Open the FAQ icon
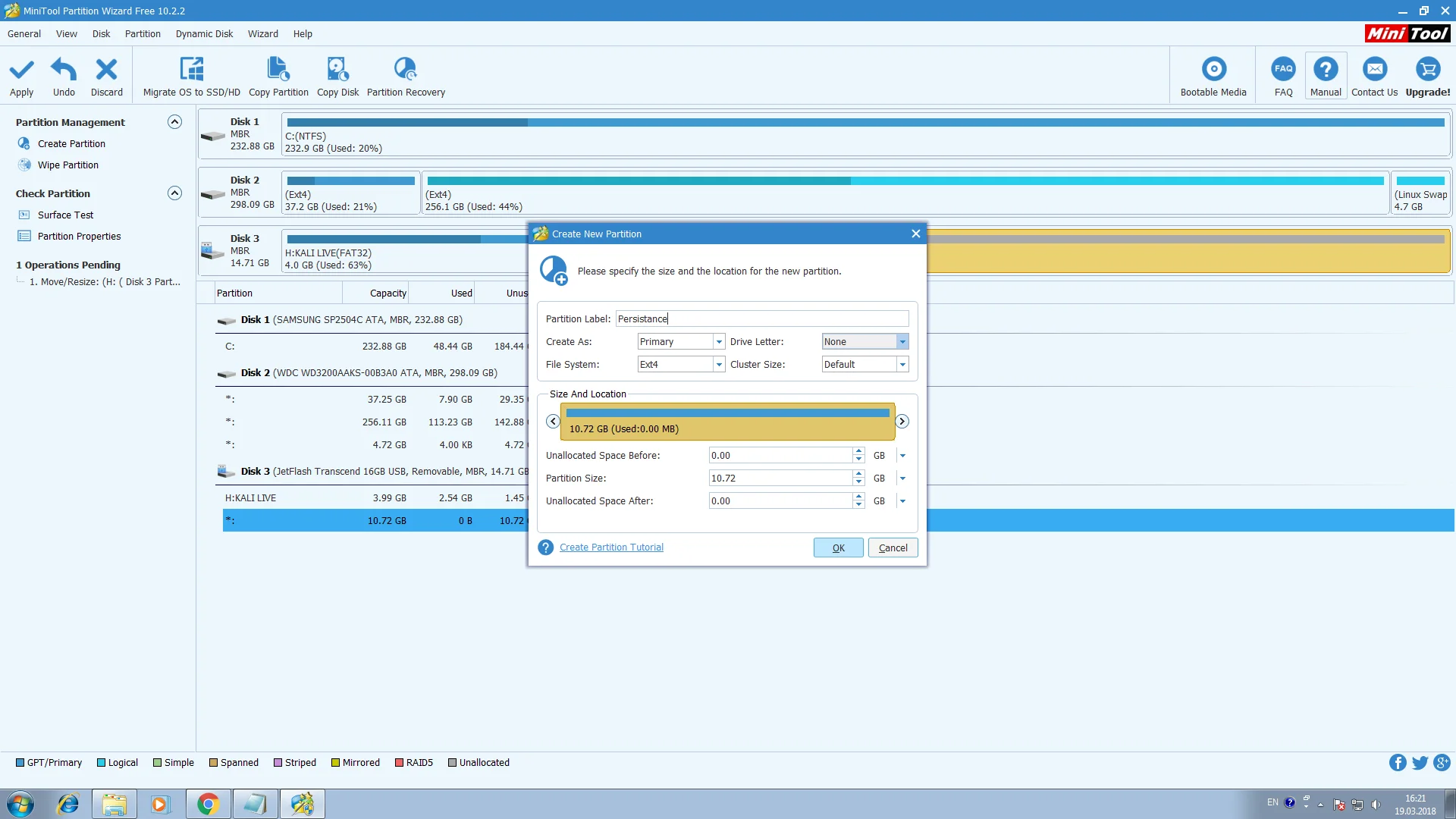 pos(1283,70)
